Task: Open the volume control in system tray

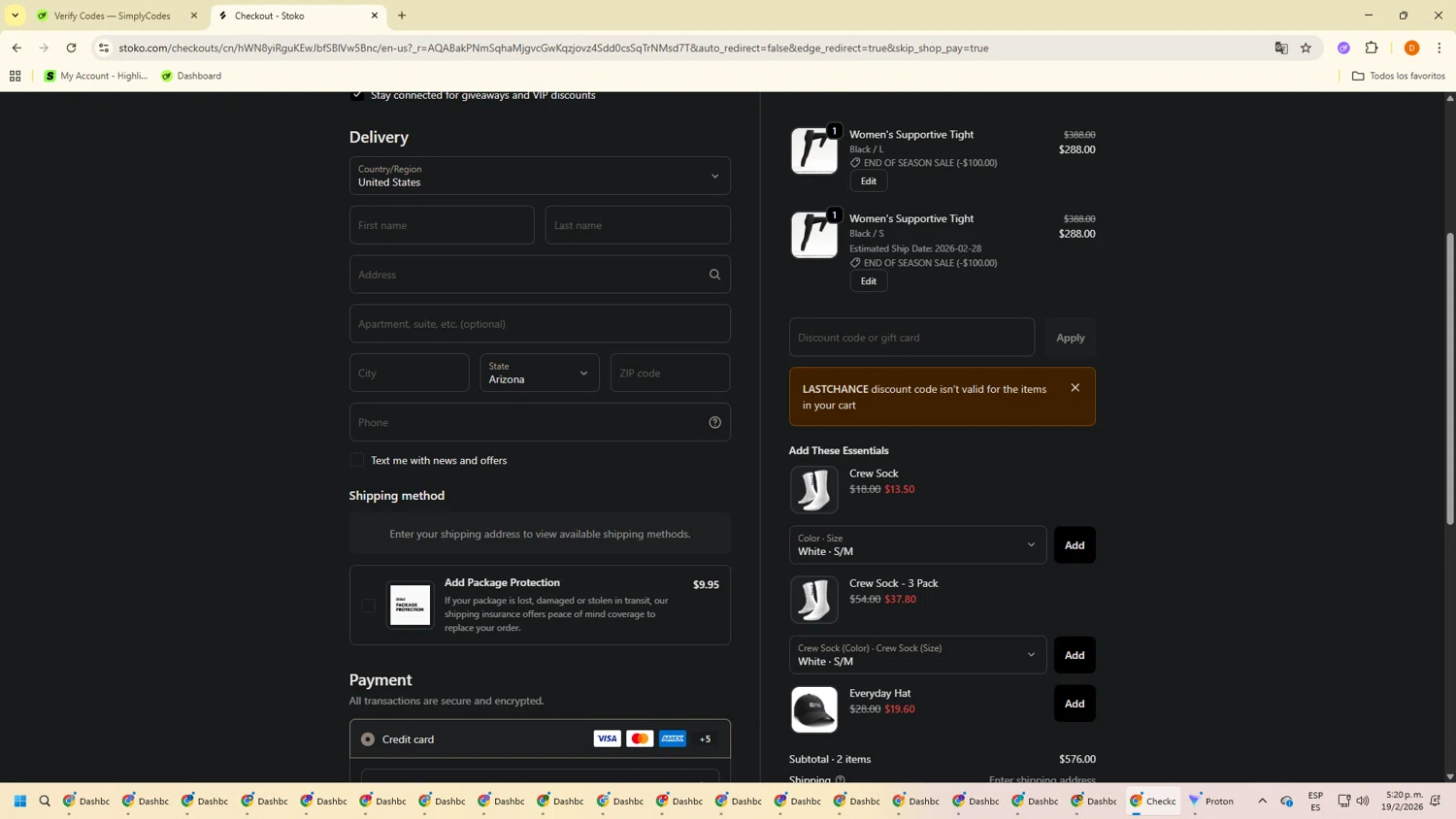Action: click(x=1363, y=802)
